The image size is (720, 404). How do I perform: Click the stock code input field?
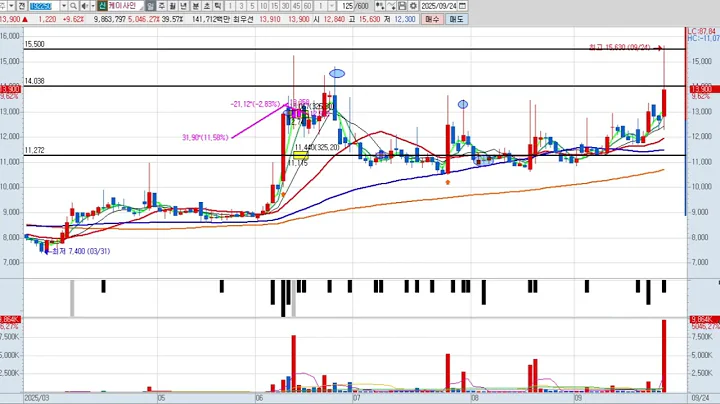(45, 6)
